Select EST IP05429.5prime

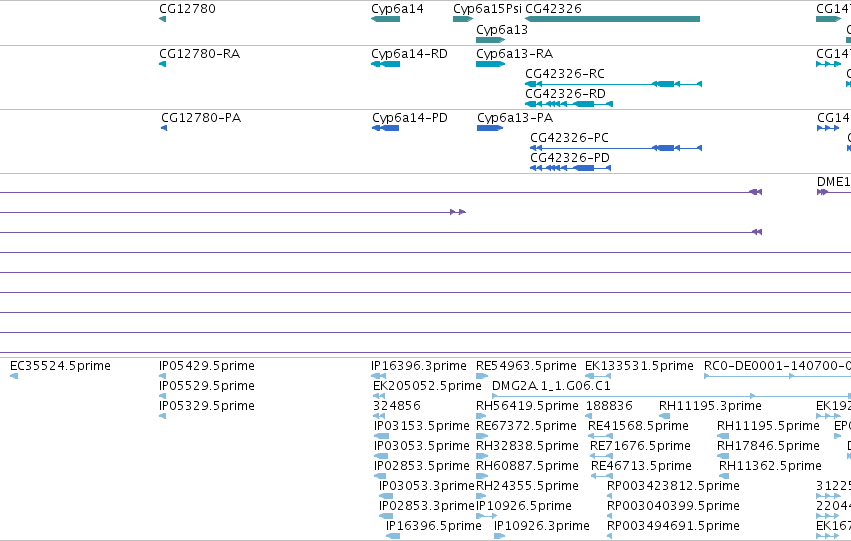click(x=207, y=366)
